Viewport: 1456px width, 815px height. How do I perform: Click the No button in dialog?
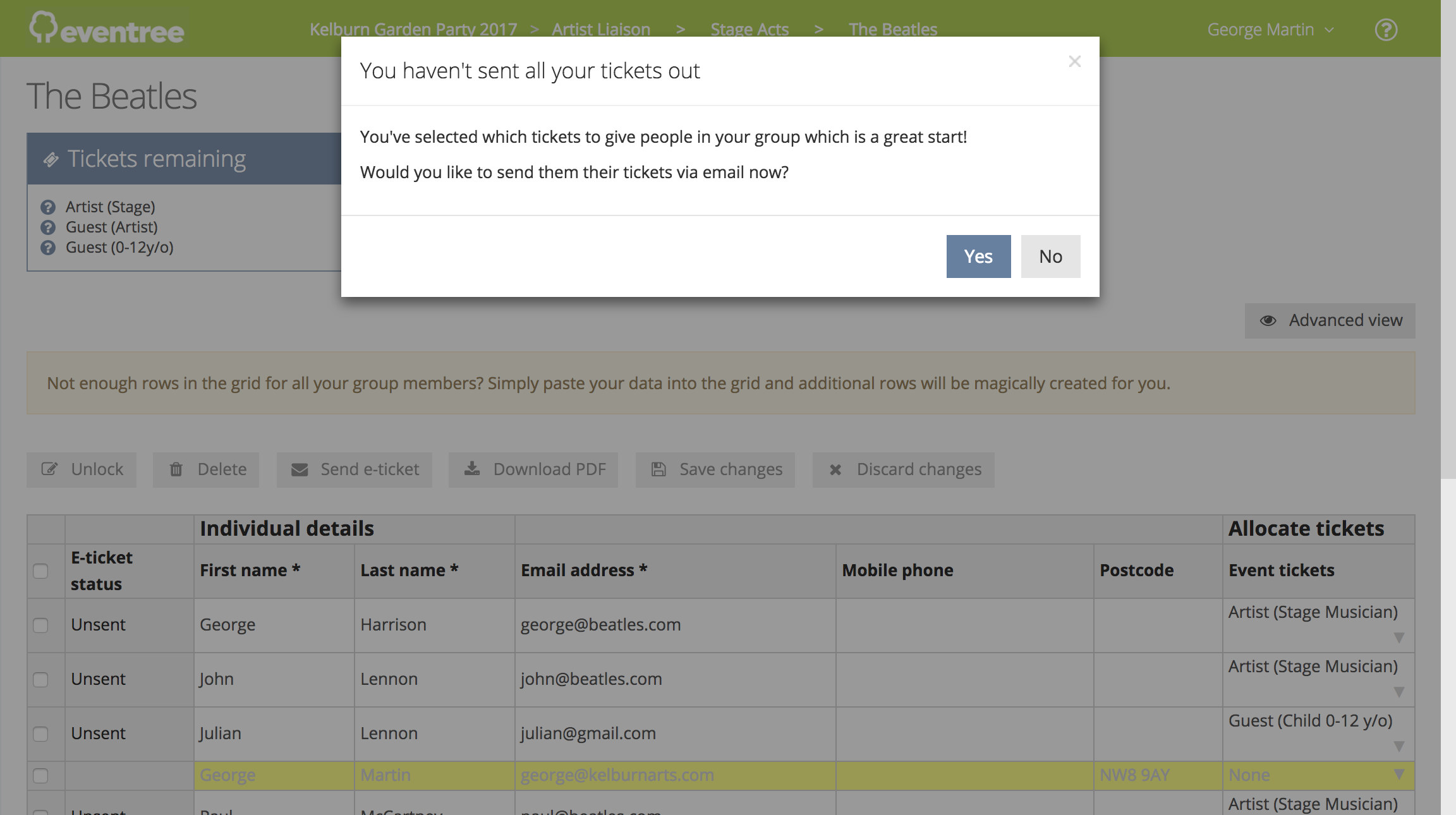[x=1050, y=257]
